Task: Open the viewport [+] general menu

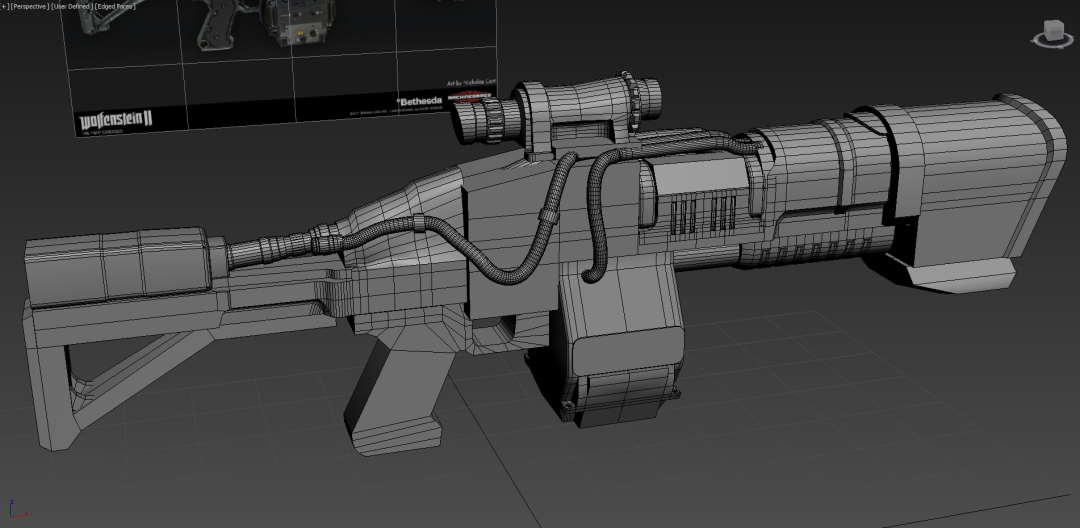Action: [x=3, y=6]
